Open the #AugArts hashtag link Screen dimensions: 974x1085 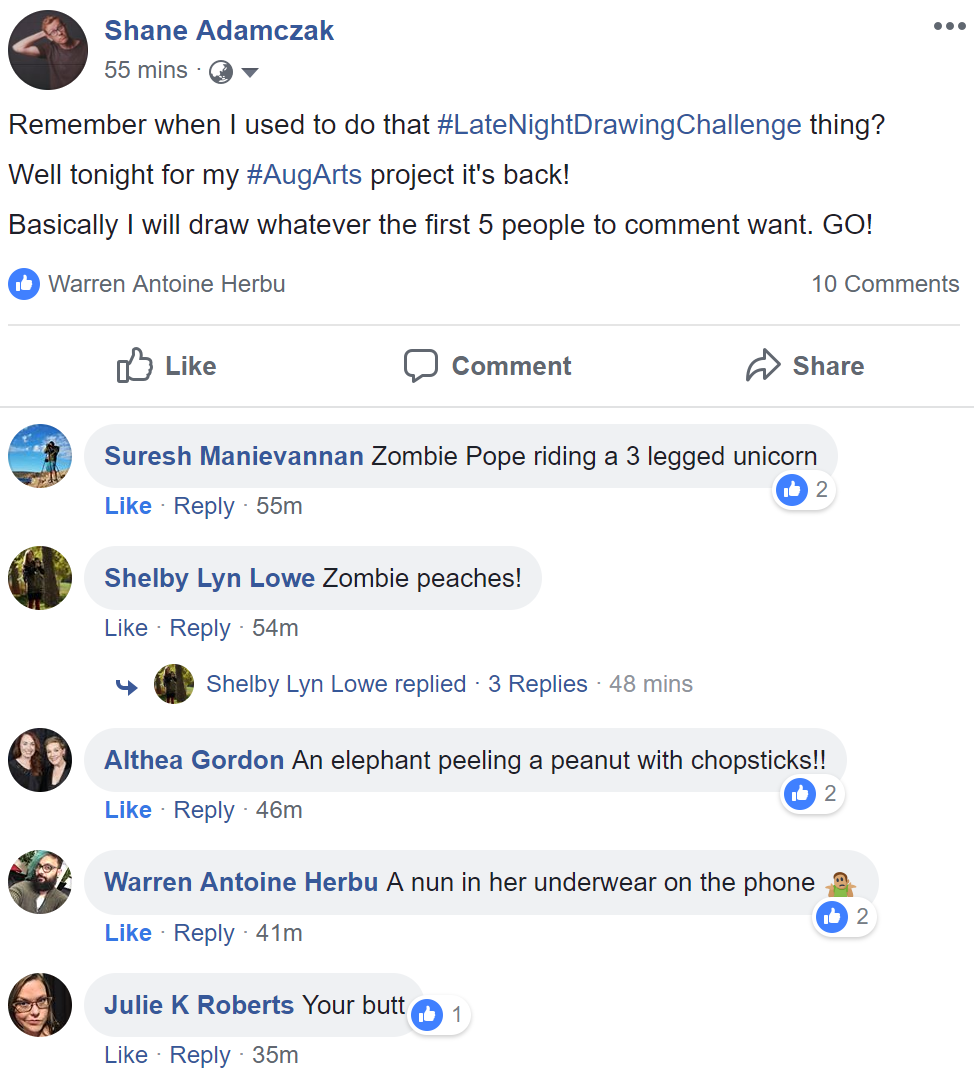(304, 175)
